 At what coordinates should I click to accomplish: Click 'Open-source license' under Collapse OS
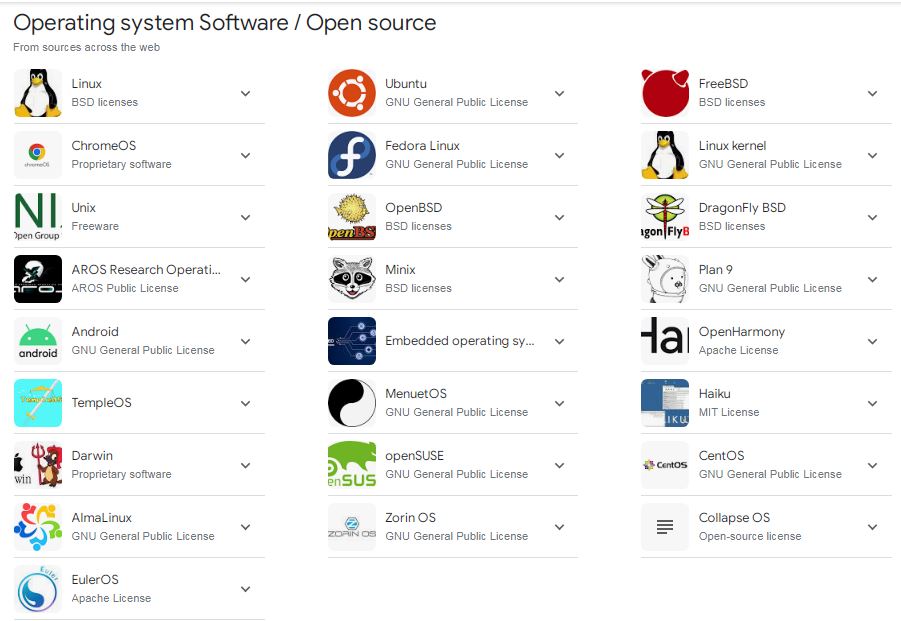(750, 536)
